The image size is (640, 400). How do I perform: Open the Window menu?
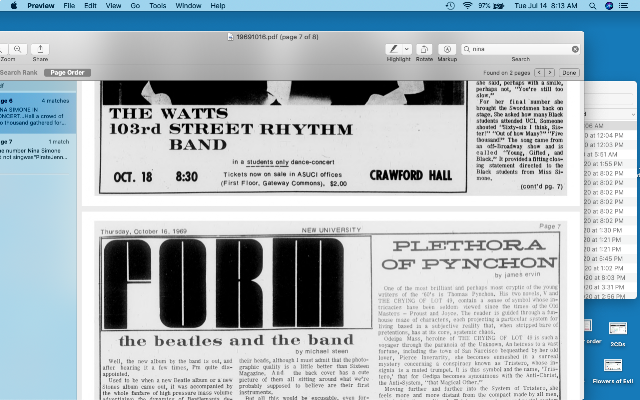188,6
